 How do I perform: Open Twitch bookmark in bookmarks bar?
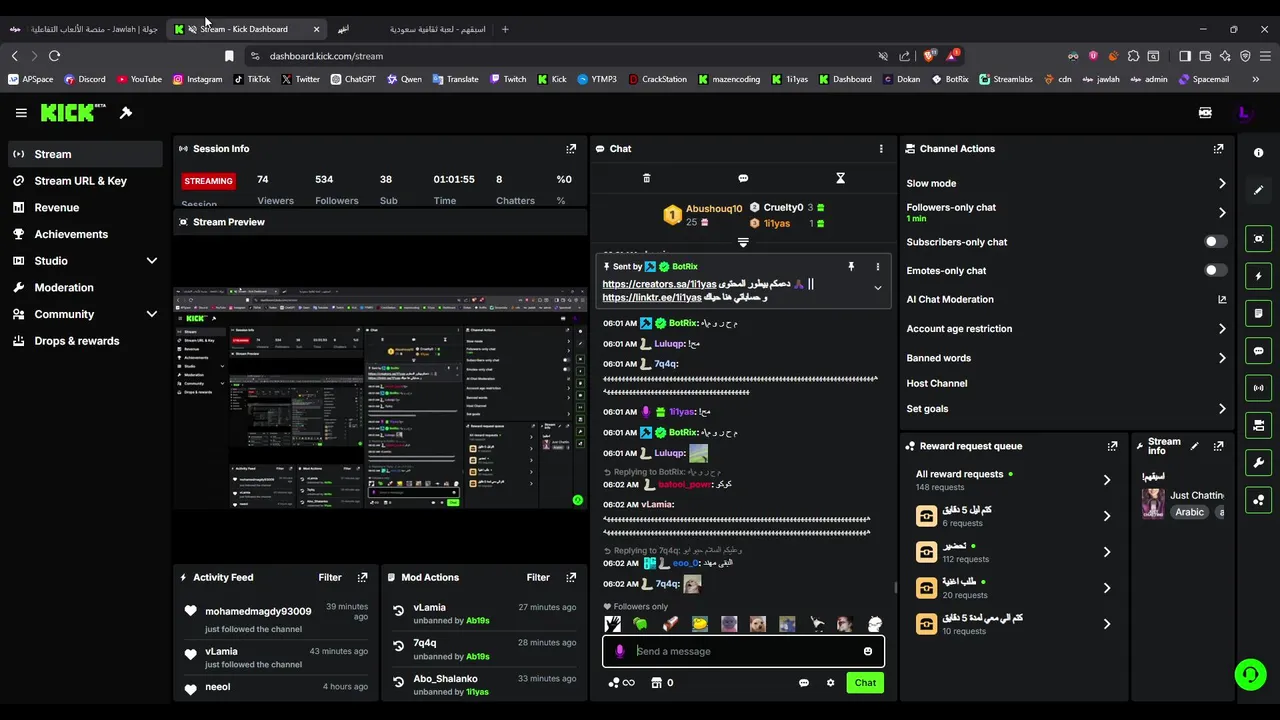(x=508, y=79)
